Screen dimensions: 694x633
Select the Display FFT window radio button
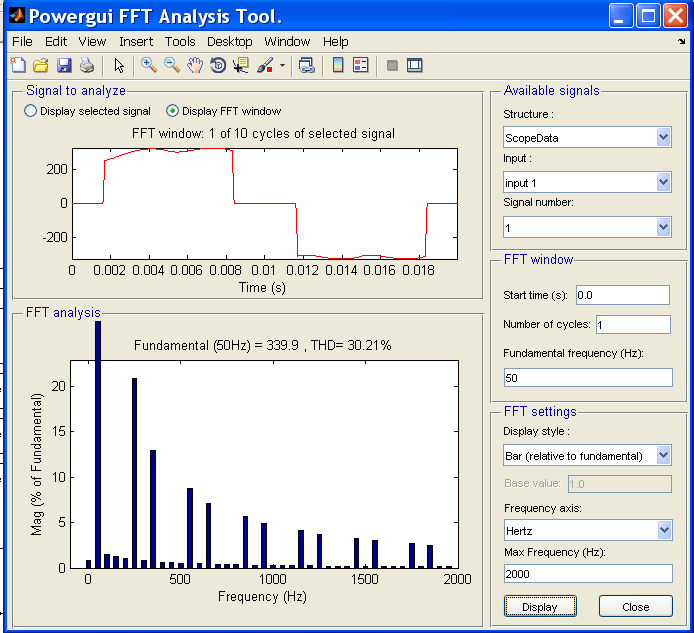pyautogui.click(x=172, y=111)
